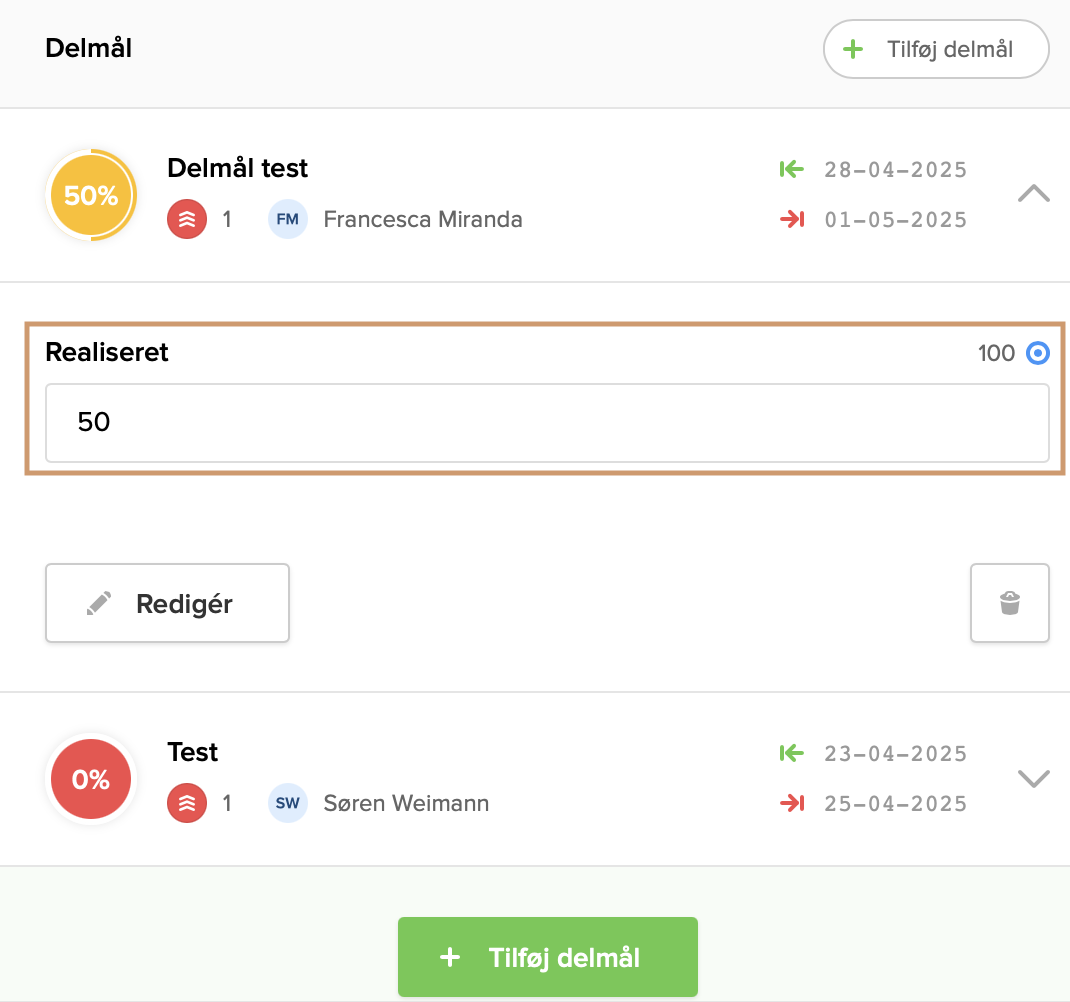Click the 50% yellow progress circle
The width and height of the screenshot is (1070, 1002).
point(91,195)
